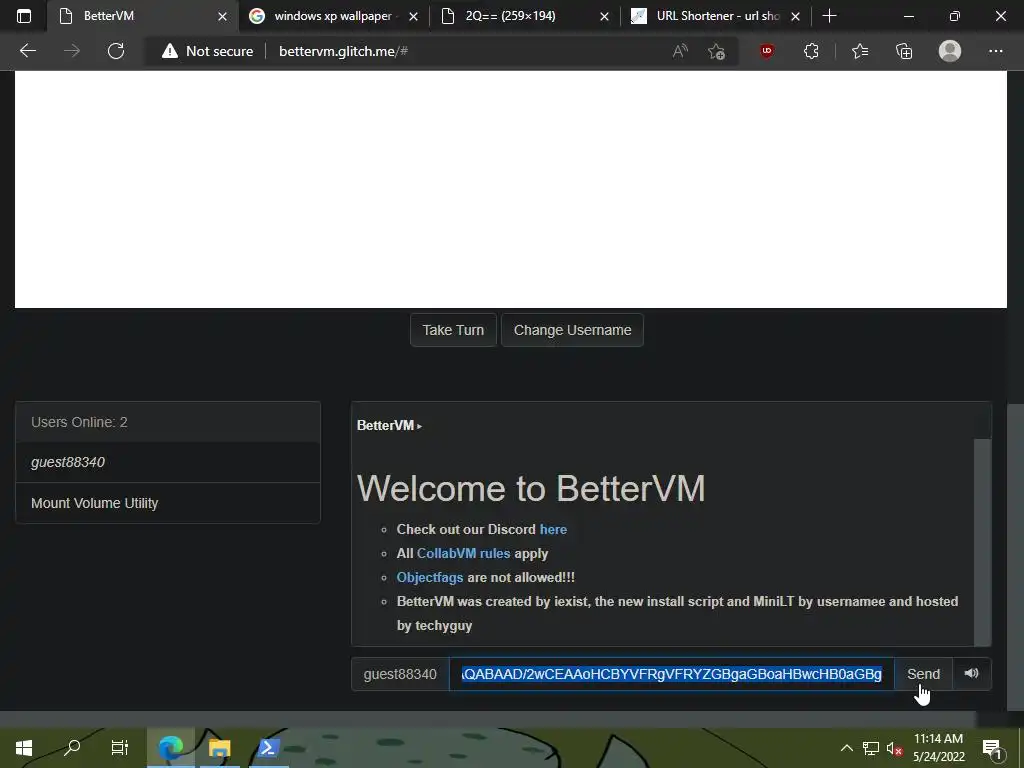Show hidden system tray icons
Viewport: 1024px width, 768px height.
846,748
